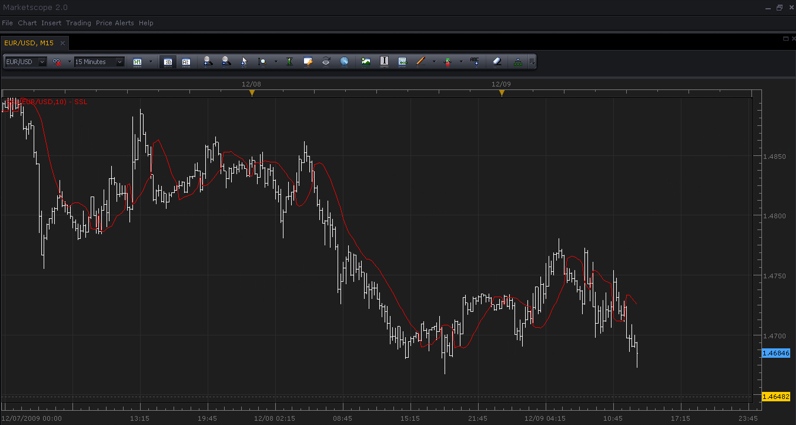Click the 21:45 time axis label

click(x=478, y=419)
